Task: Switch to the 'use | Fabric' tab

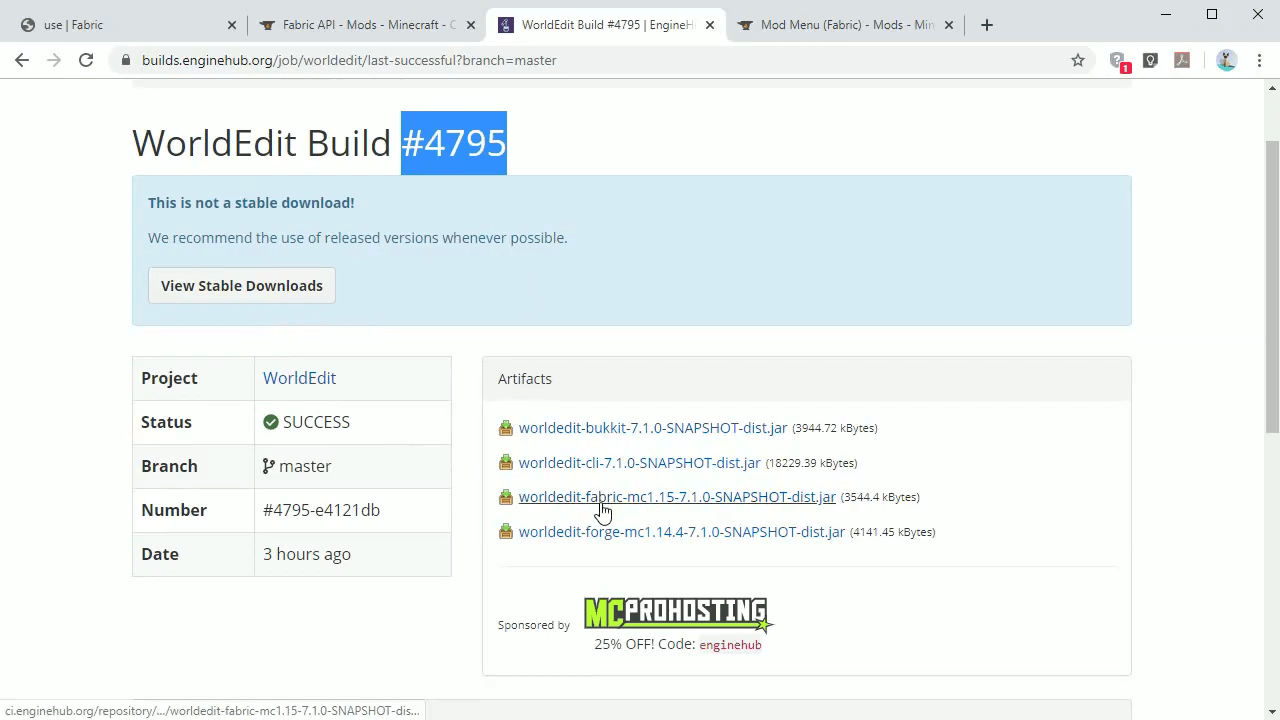Action: [126, 25]
